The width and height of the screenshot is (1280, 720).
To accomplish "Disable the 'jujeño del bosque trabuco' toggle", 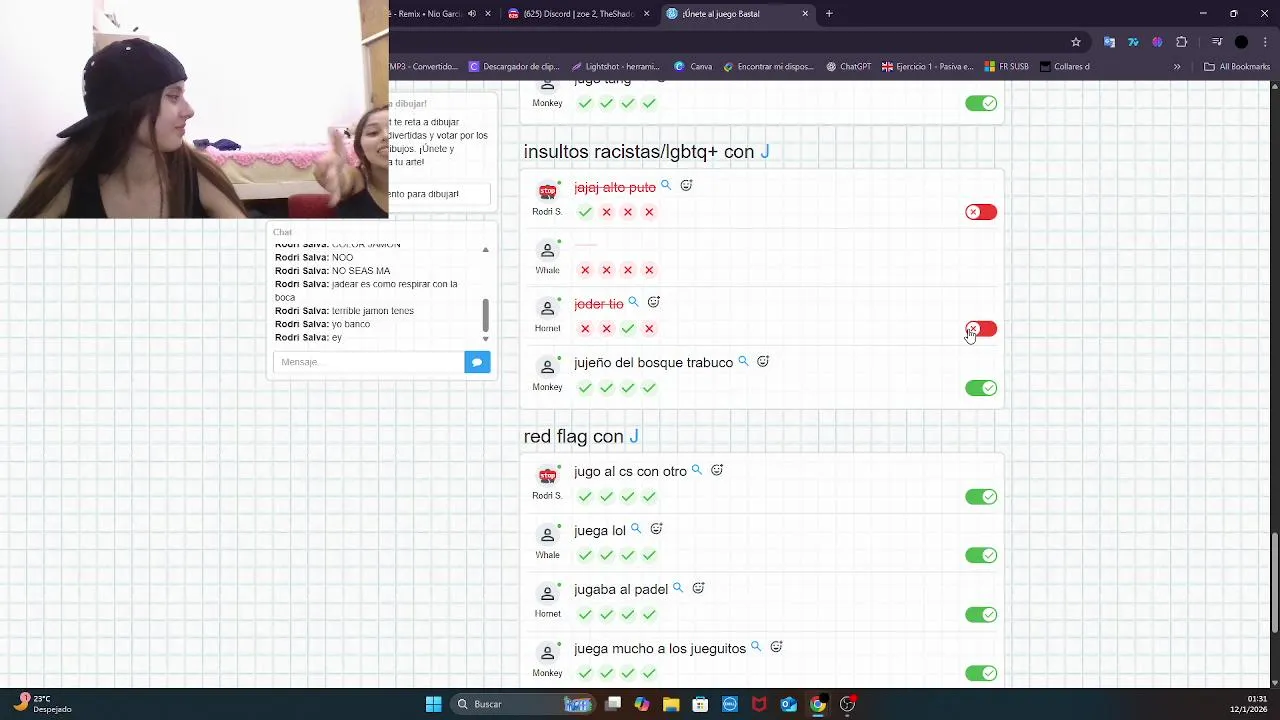I will [x=981, y=388].
